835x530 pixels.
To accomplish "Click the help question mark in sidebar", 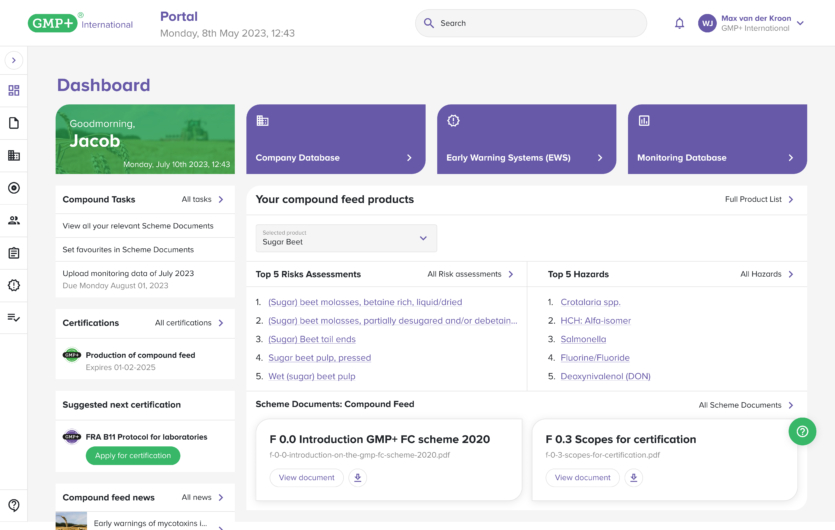I will click(x=14, y=505).
